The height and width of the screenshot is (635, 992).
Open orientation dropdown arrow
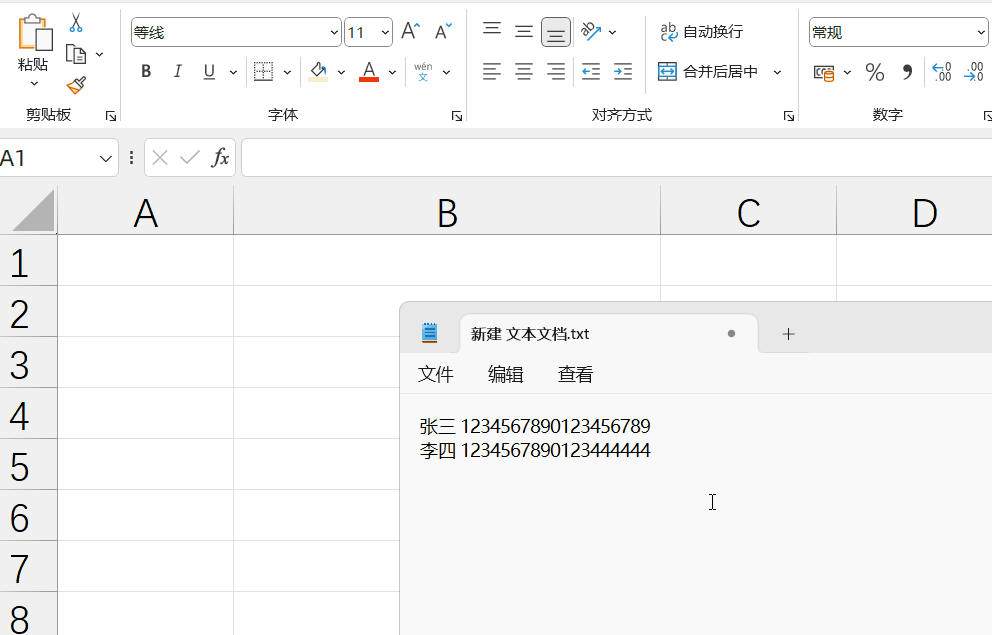pyautogui.click(x=612, y=32)
